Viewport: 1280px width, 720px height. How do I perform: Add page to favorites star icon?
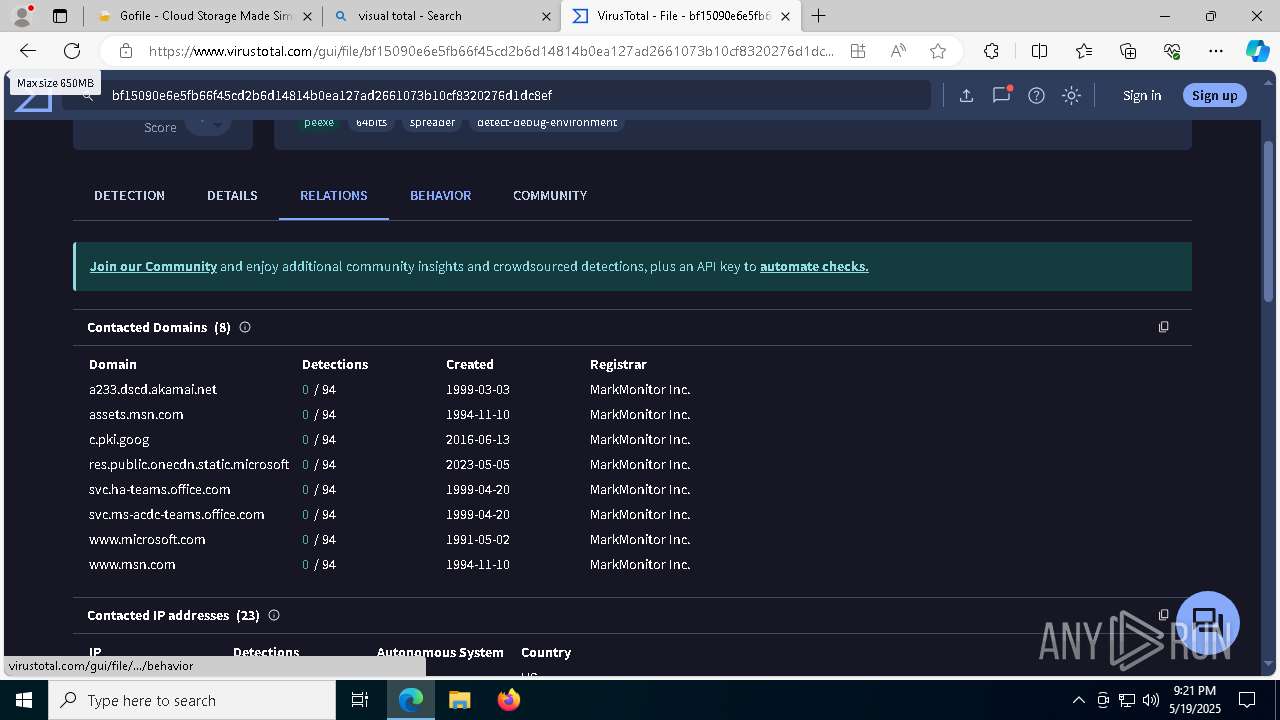click(938, 51)
